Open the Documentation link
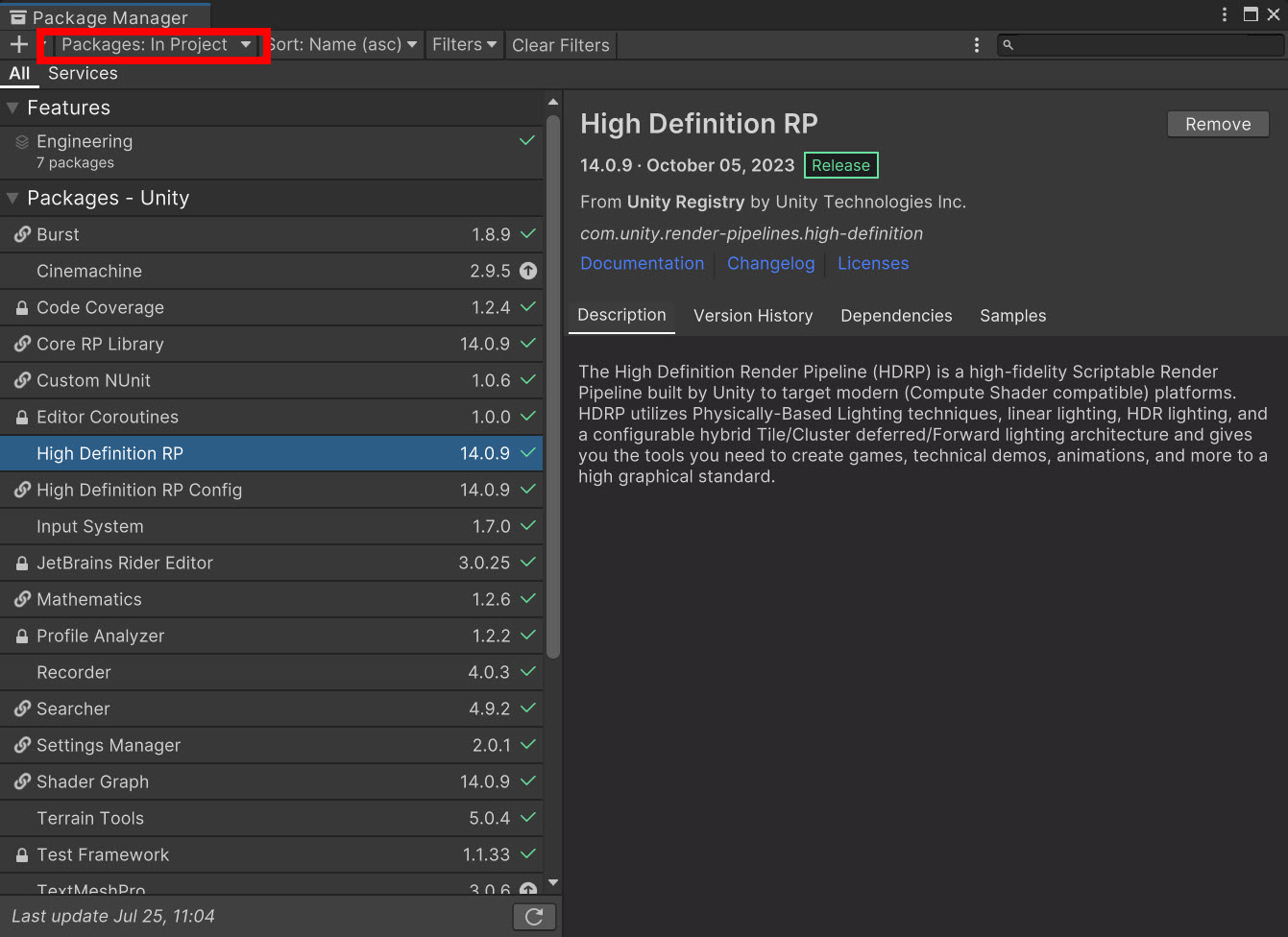This screenshot has width=1288, height=937. click(x=642, y=263)
